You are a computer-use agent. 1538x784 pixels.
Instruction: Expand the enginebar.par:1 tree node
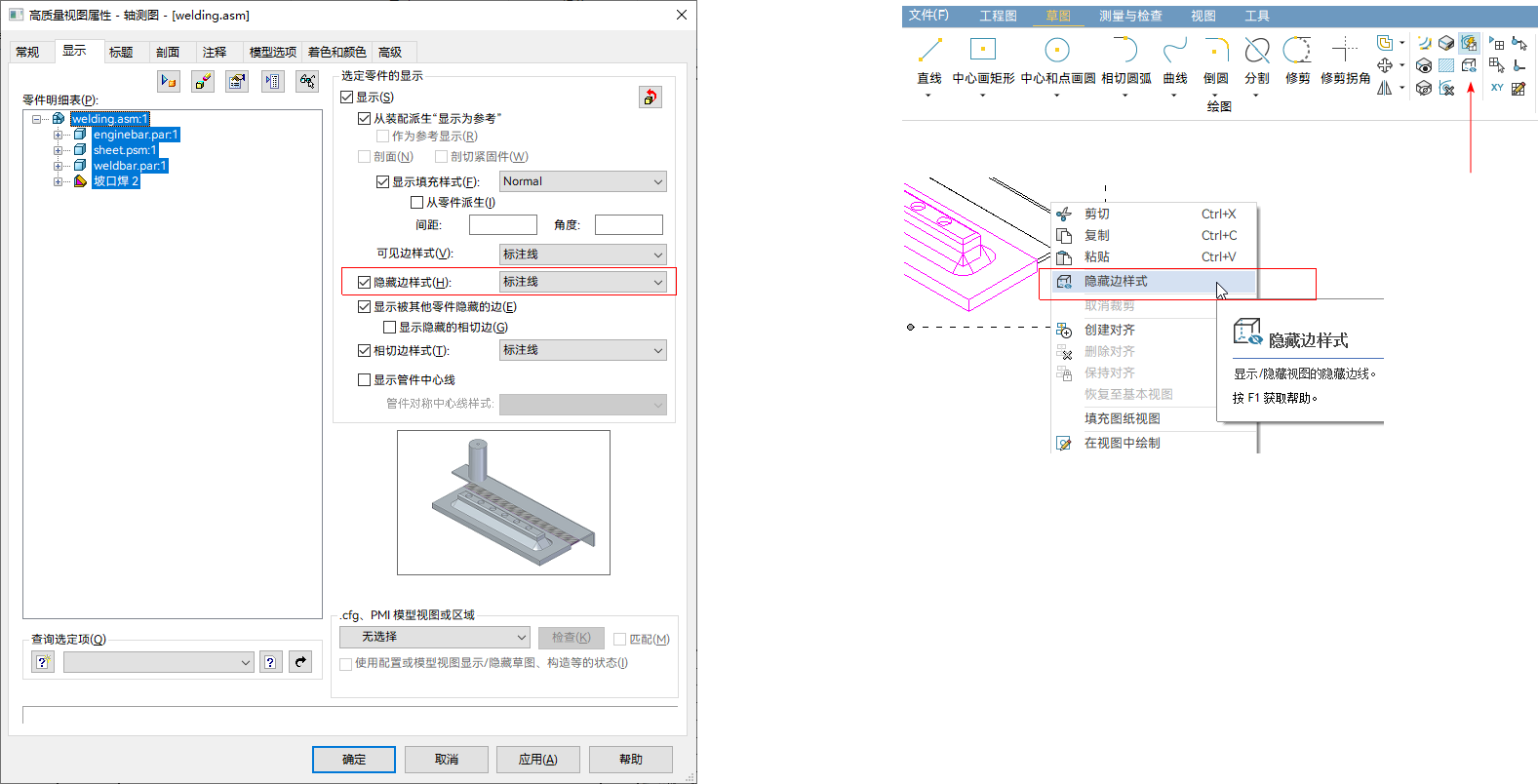58,135
